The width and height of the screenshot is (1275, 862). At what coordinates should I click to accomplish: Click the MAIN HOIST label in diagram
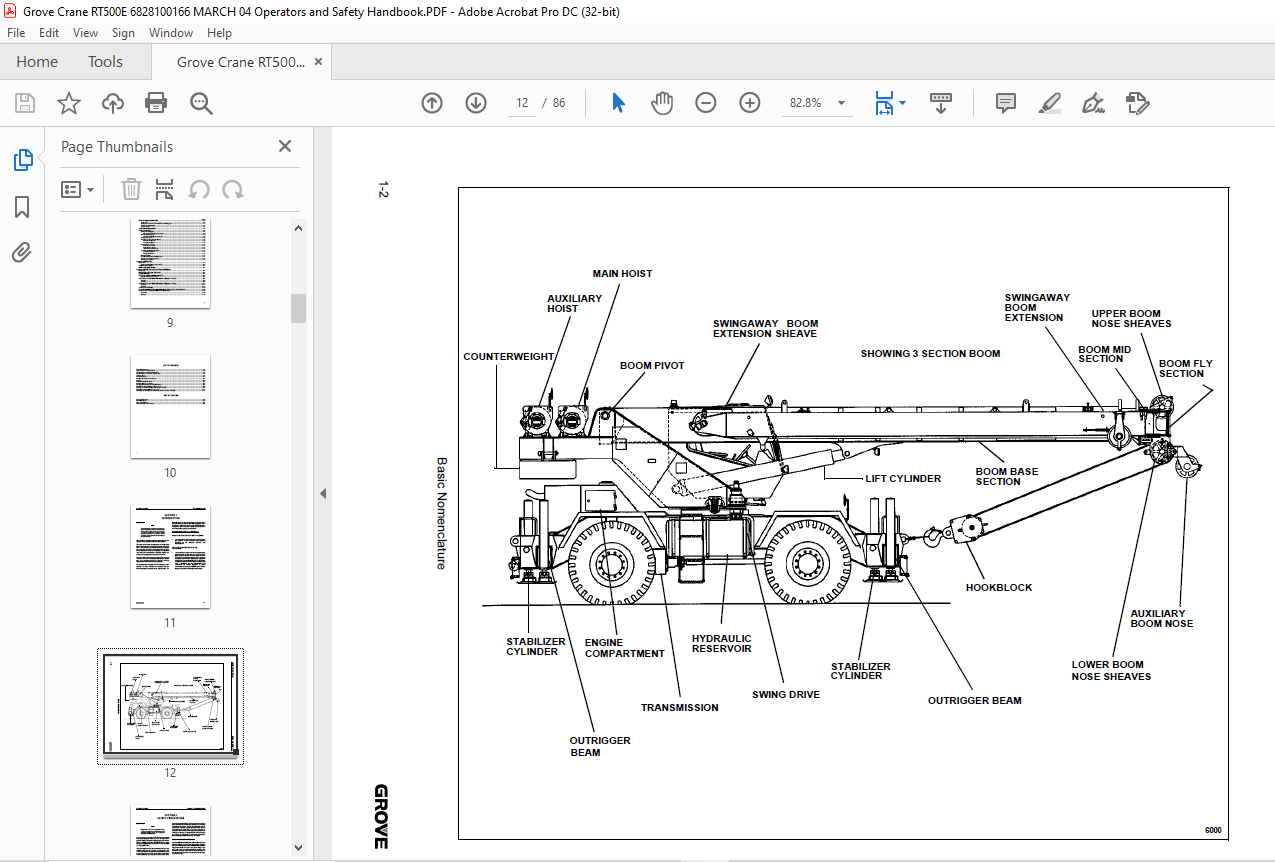[622, 274]
